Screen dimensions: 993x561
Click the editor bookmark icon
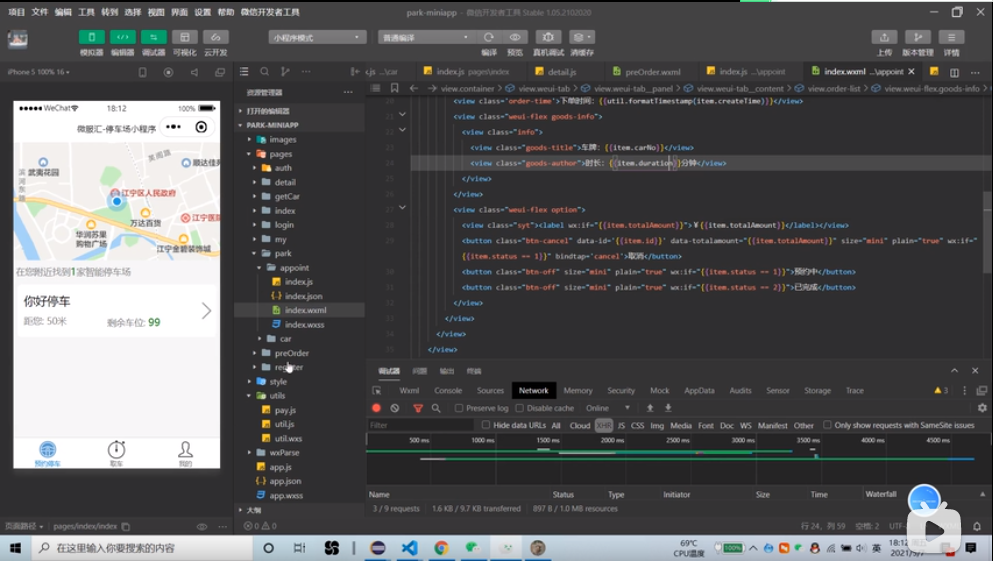(x=395, y=88)
